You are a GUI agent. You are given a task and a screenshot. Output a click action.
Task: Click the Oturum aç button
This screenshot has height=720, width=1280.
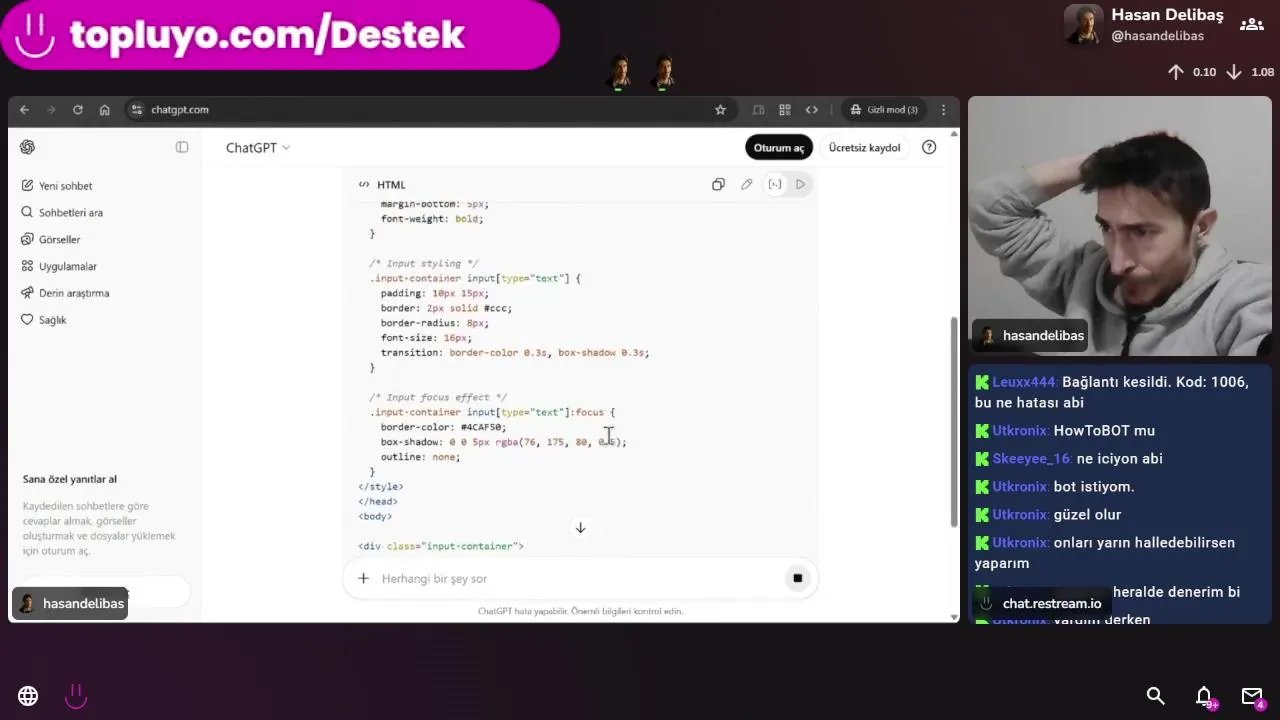click(x=779, y=148)
